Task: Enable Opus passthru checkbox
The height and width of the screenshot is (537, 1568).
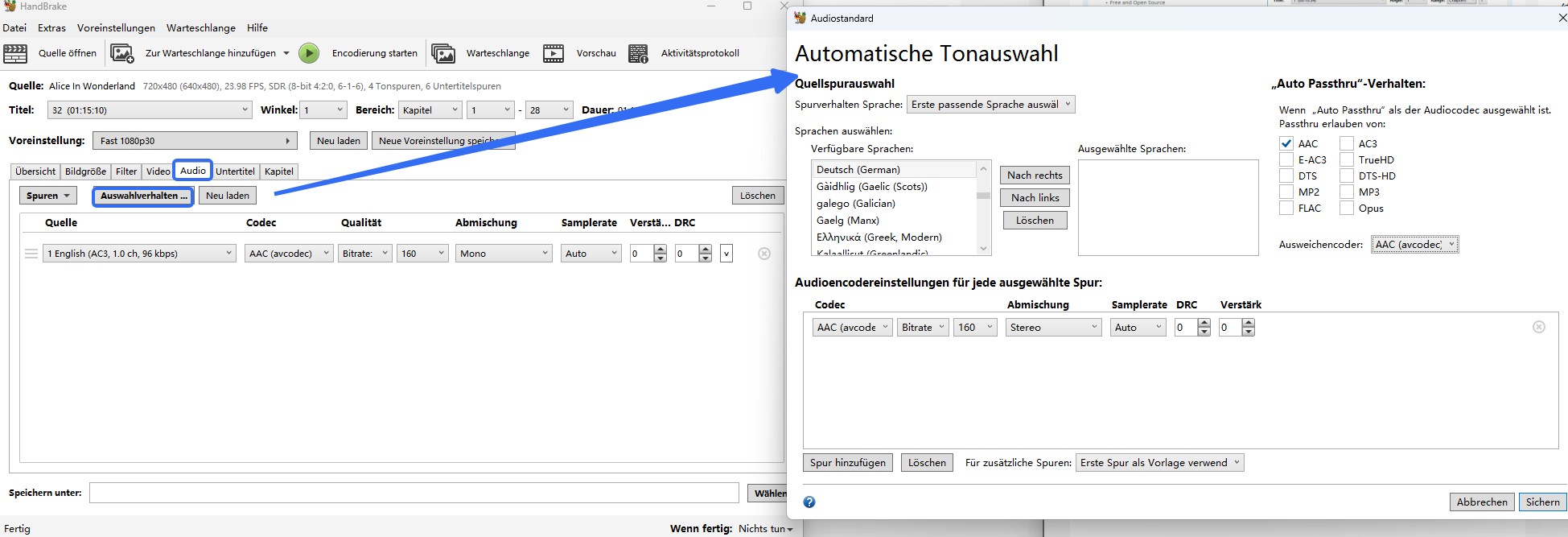Action: coord(1347,208)
